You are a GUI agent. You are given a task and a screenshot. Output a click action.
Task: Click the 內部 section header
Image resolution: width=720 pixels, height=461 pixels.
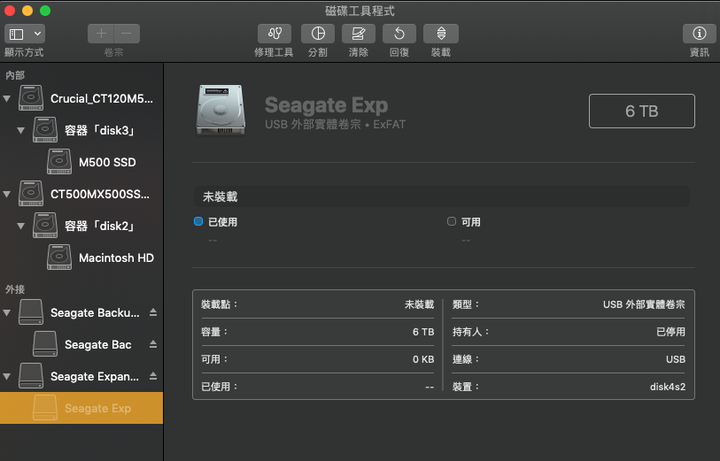tap(15, 75)
